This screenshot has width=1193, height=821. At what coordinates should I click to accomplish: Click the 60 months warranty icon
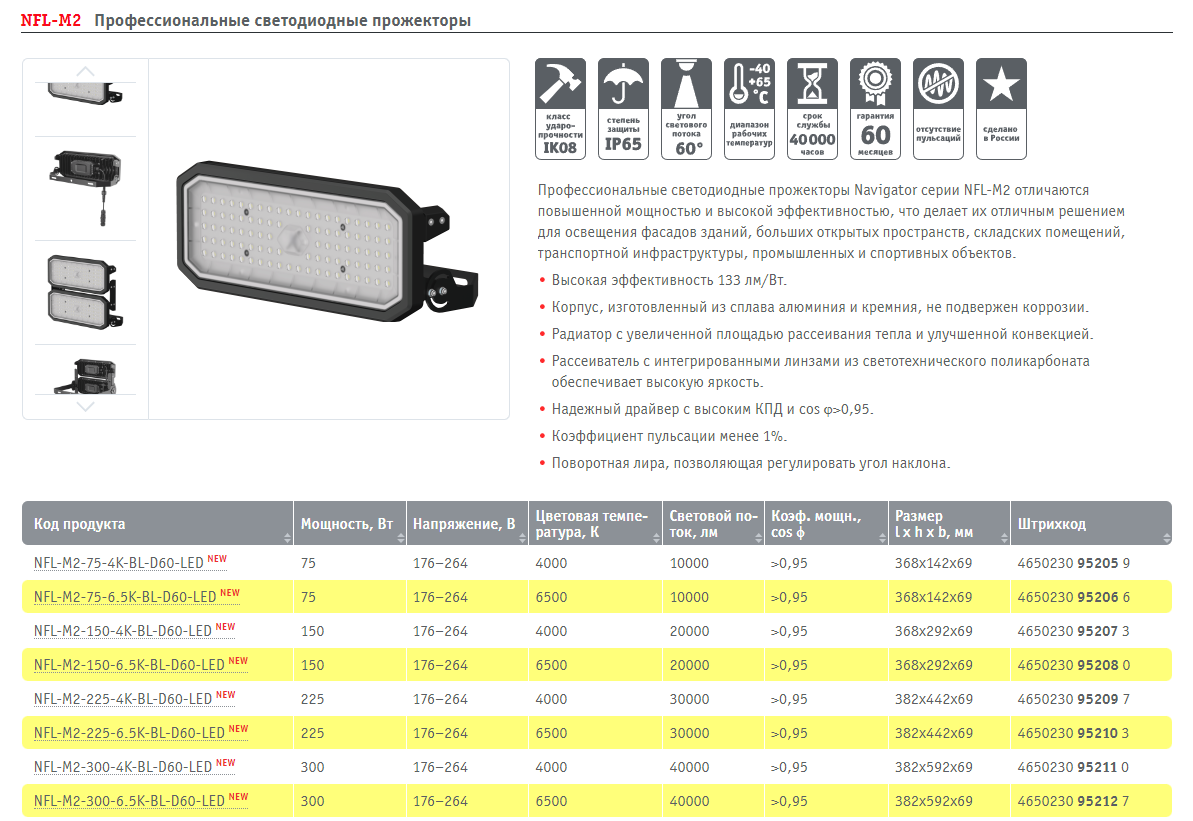click(x=875, y=109)
